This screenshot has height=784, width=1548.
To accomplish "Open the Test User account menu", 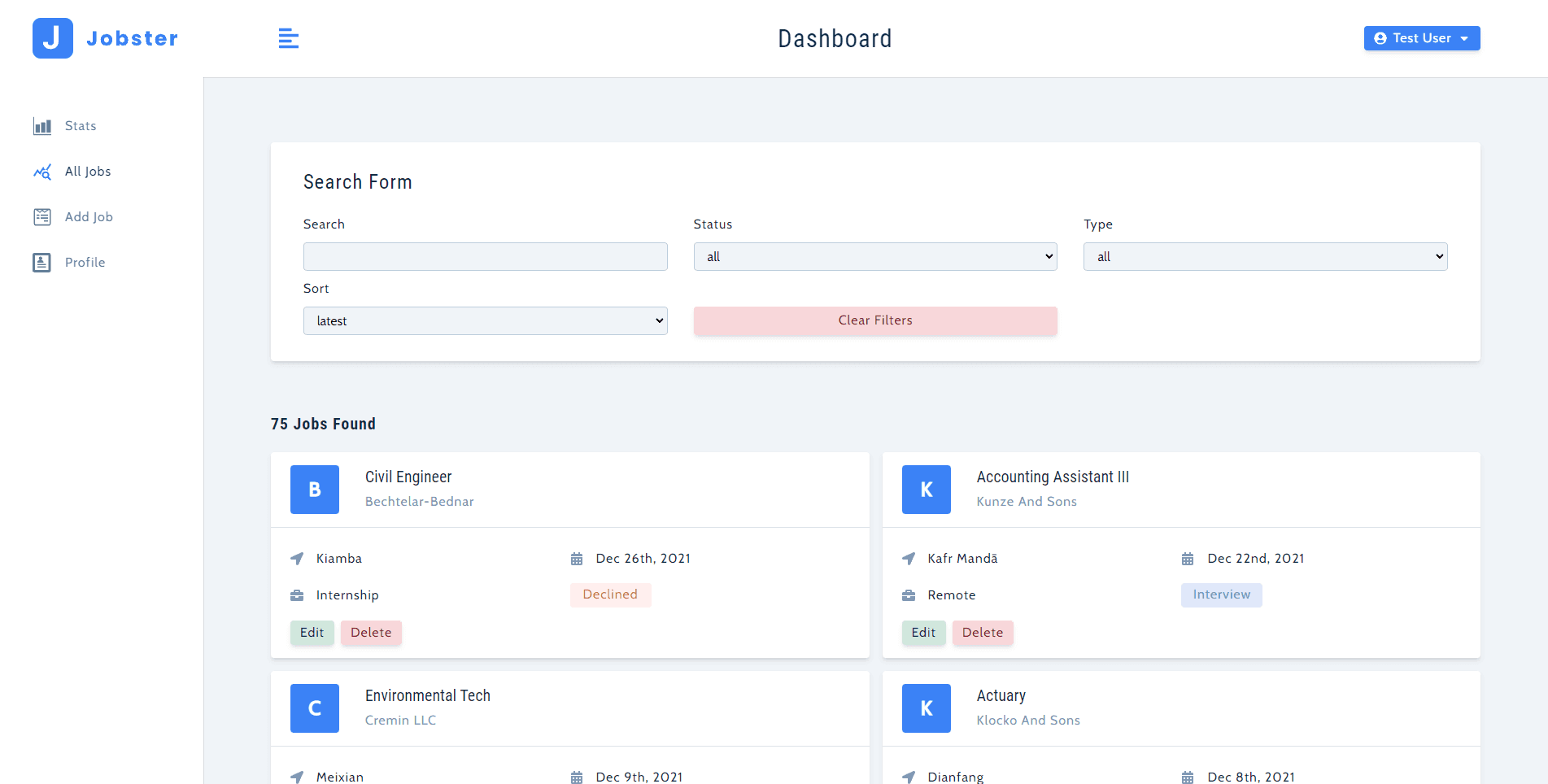I will [x=1421, y=38].
